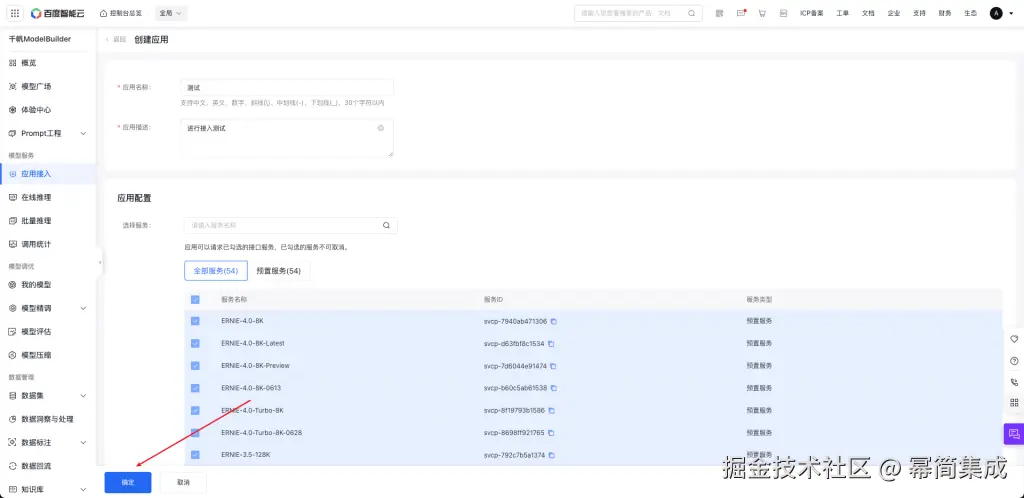Toggle the ERNIE-4.0-Turbo-8K-0628 checkbox

coord(195,433)
